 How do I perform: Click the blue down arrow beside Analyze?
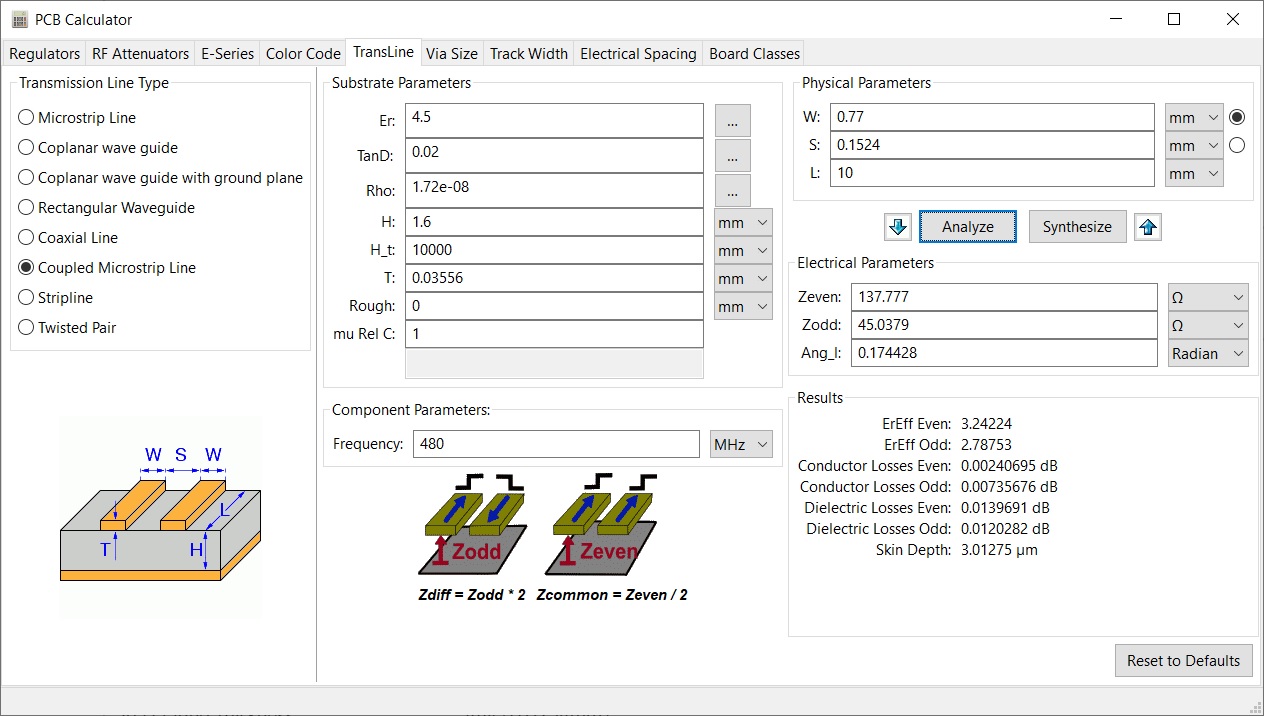pos(897,227)
